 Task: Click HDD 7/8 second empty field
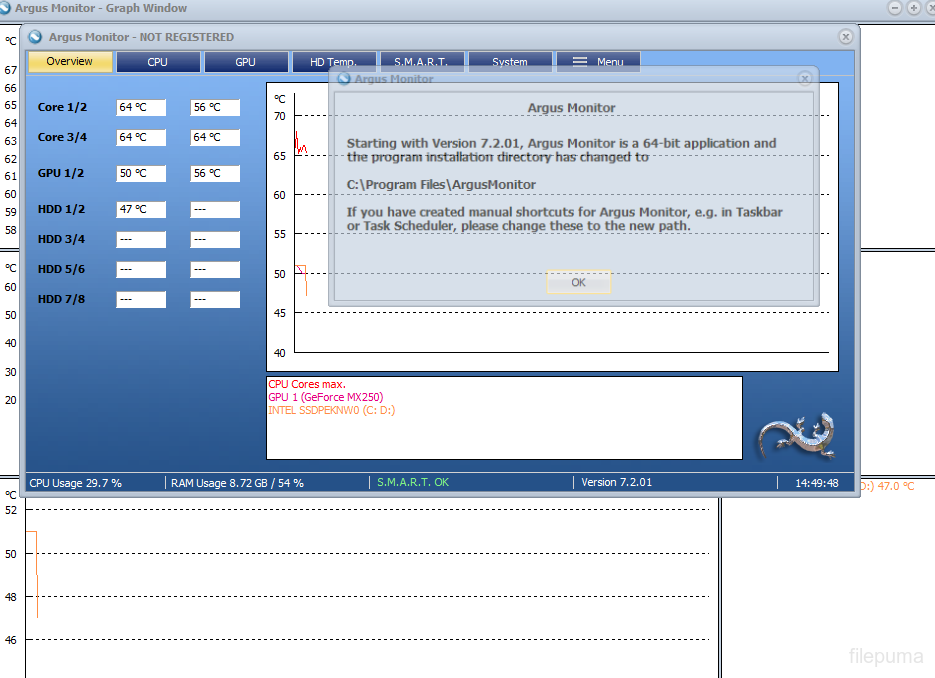click(x=215, y=299)
